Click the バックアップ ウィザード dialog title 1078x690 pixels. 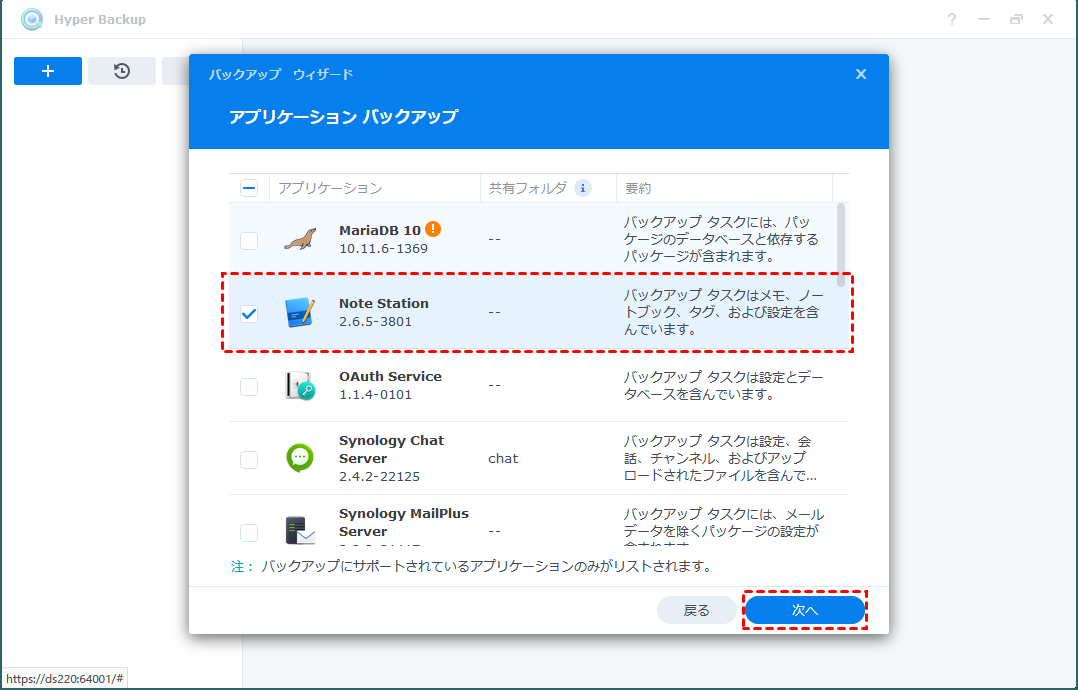[x=281, y=74]
